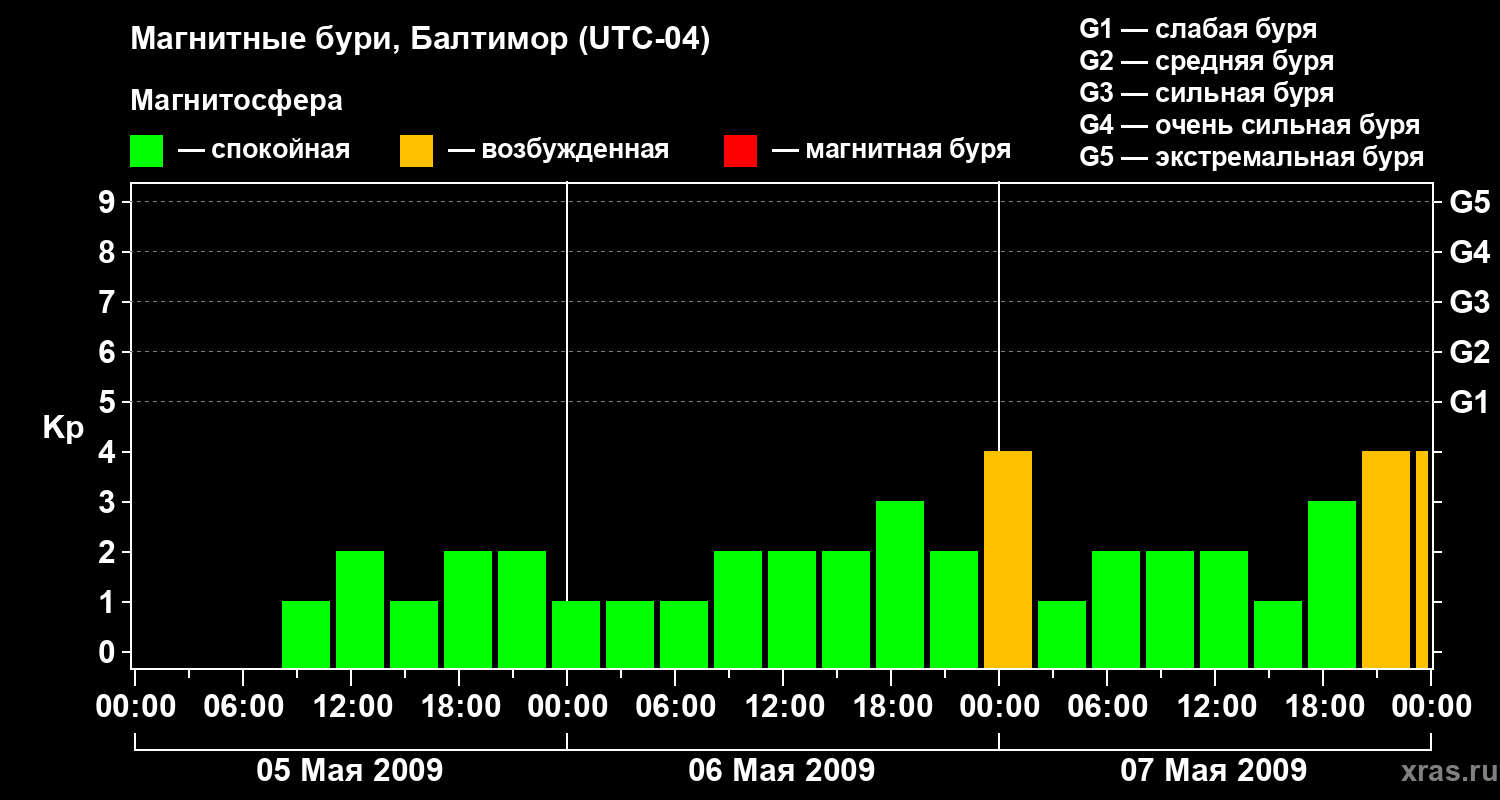This screenshot has width=1500, height=800.
Task: Click the 'G1' right axis label
Action: (x=1469, y=402)
